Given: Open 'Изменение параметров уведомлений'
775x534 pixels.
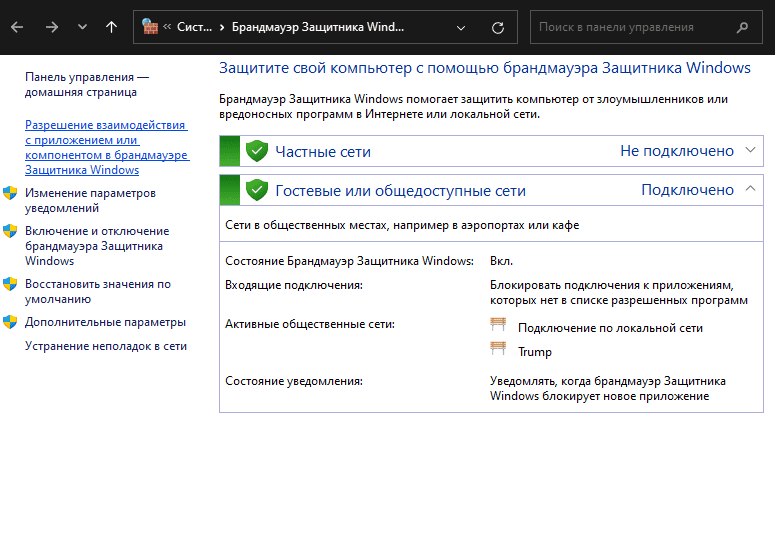Looking at the screenshot, I should coord(90,200).
